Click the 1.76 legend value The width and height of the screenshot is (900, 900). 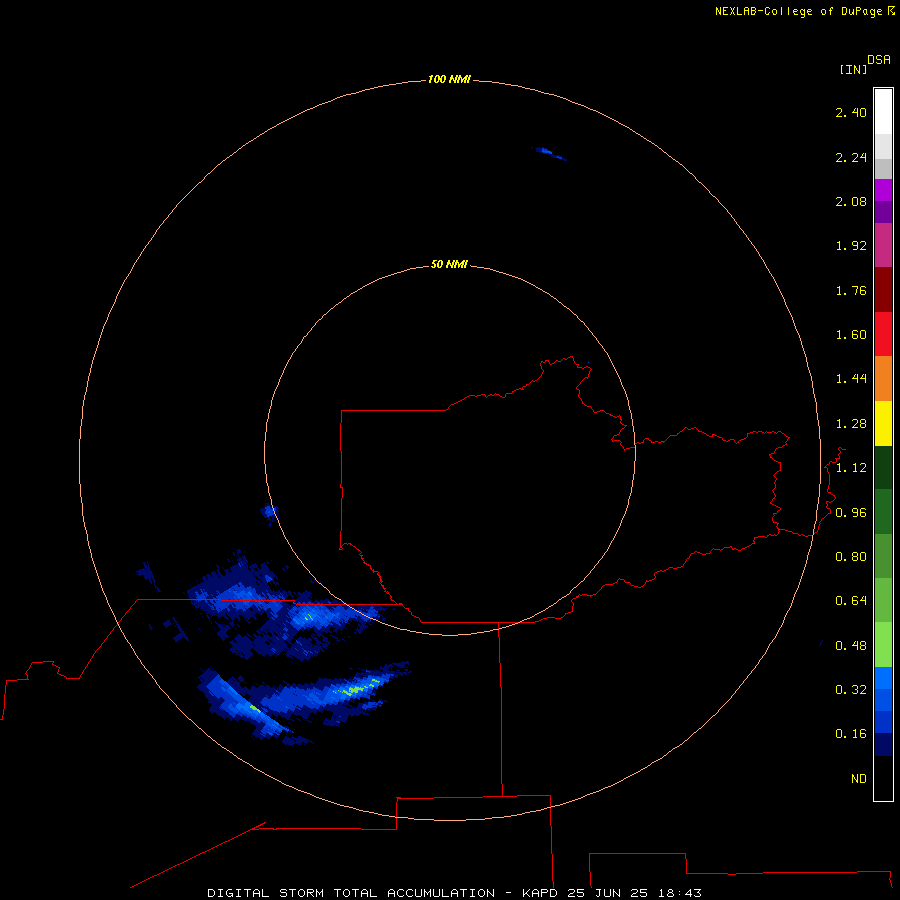851,290
